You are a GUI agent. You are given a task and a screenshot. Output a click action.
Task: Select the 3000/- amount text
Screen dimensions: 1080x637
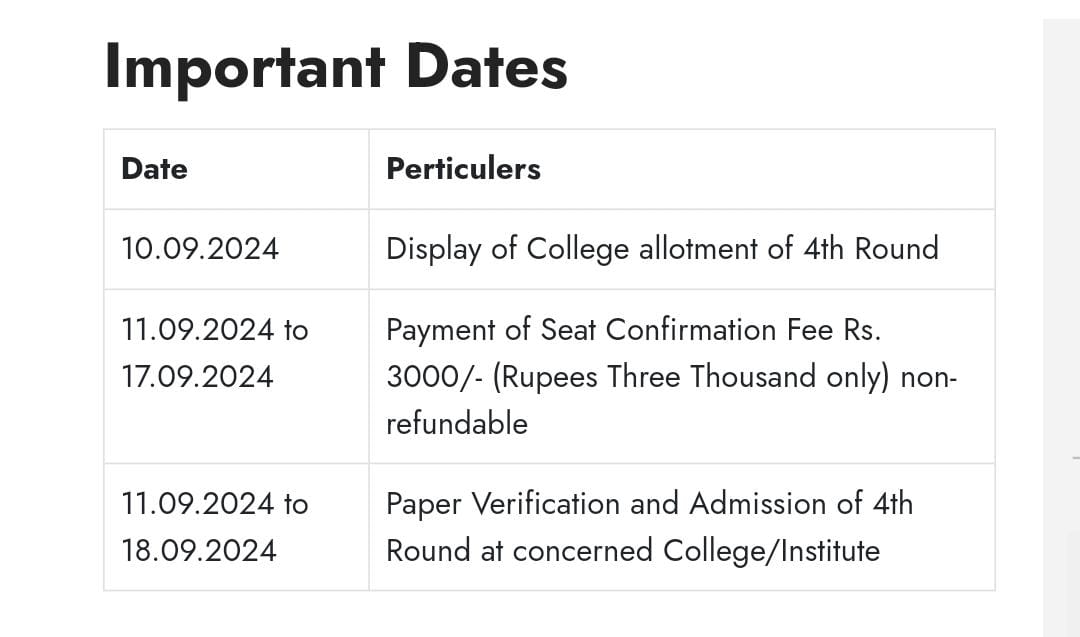coord(434,377)
